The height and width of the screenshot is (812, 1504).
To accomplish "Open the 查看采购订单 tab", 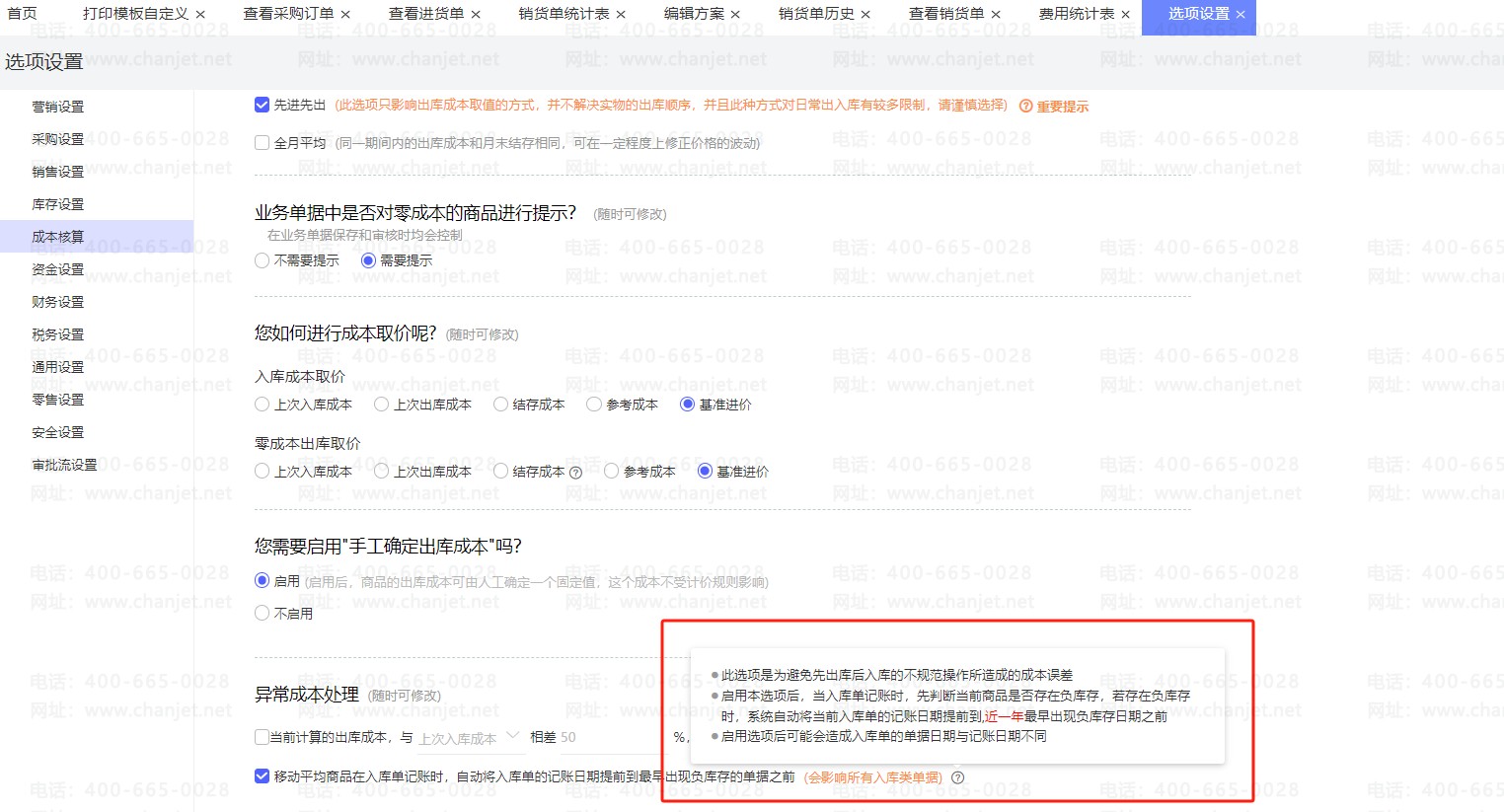I will tap(288, 14).
